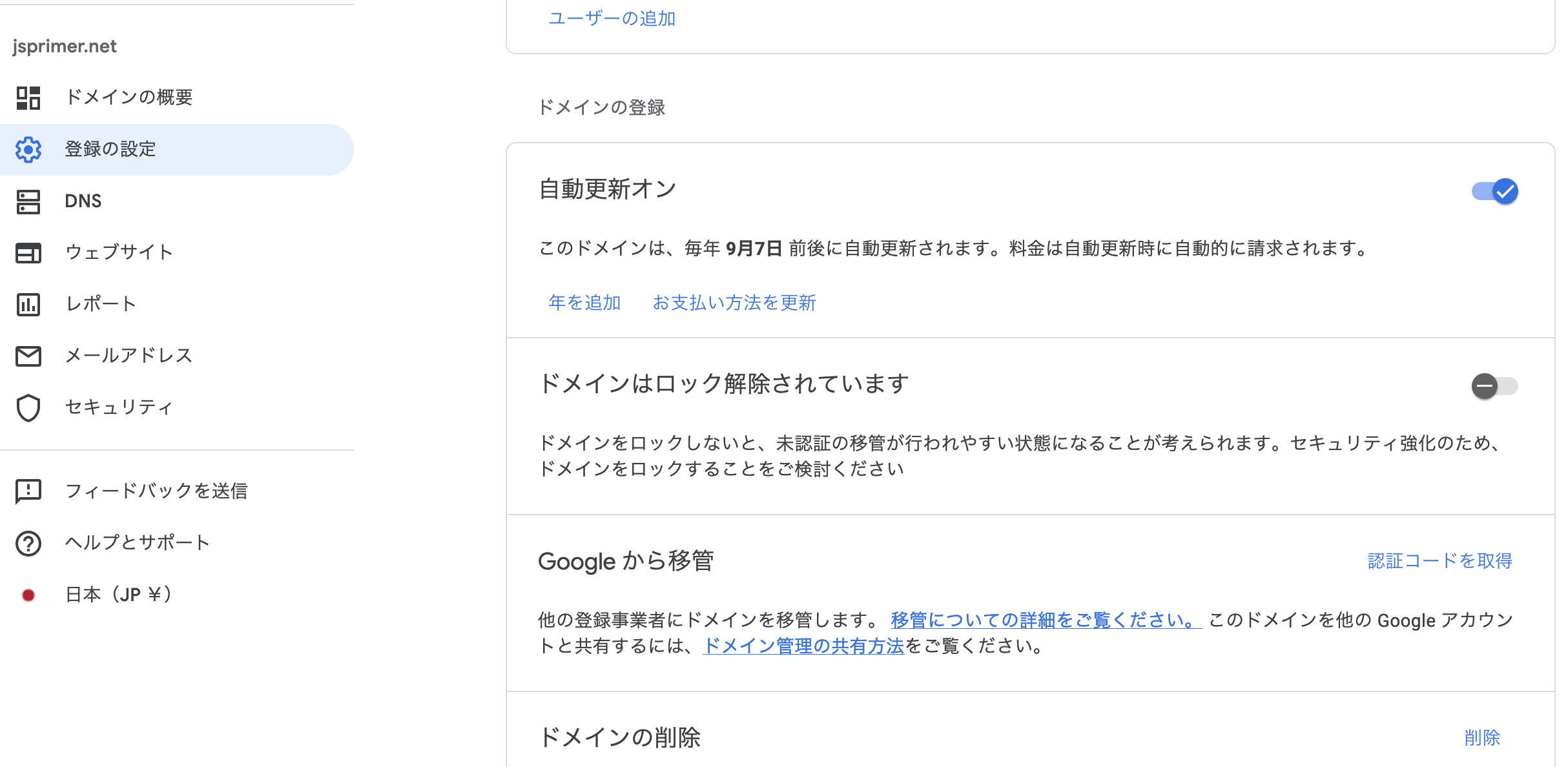Open DNS settings via the server icon

[27, 201]
